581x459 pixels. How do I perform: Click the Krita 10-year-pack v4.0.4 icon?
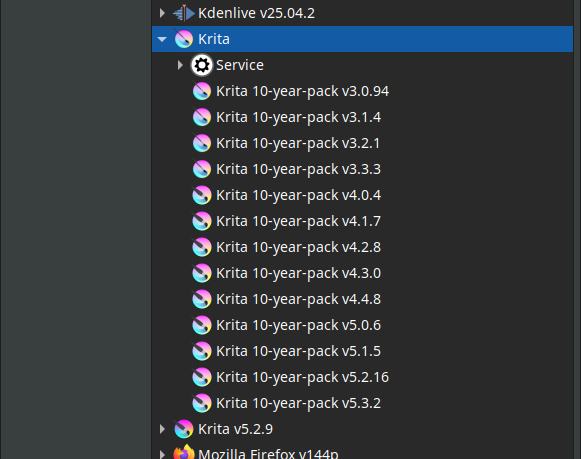click(202, 195)
